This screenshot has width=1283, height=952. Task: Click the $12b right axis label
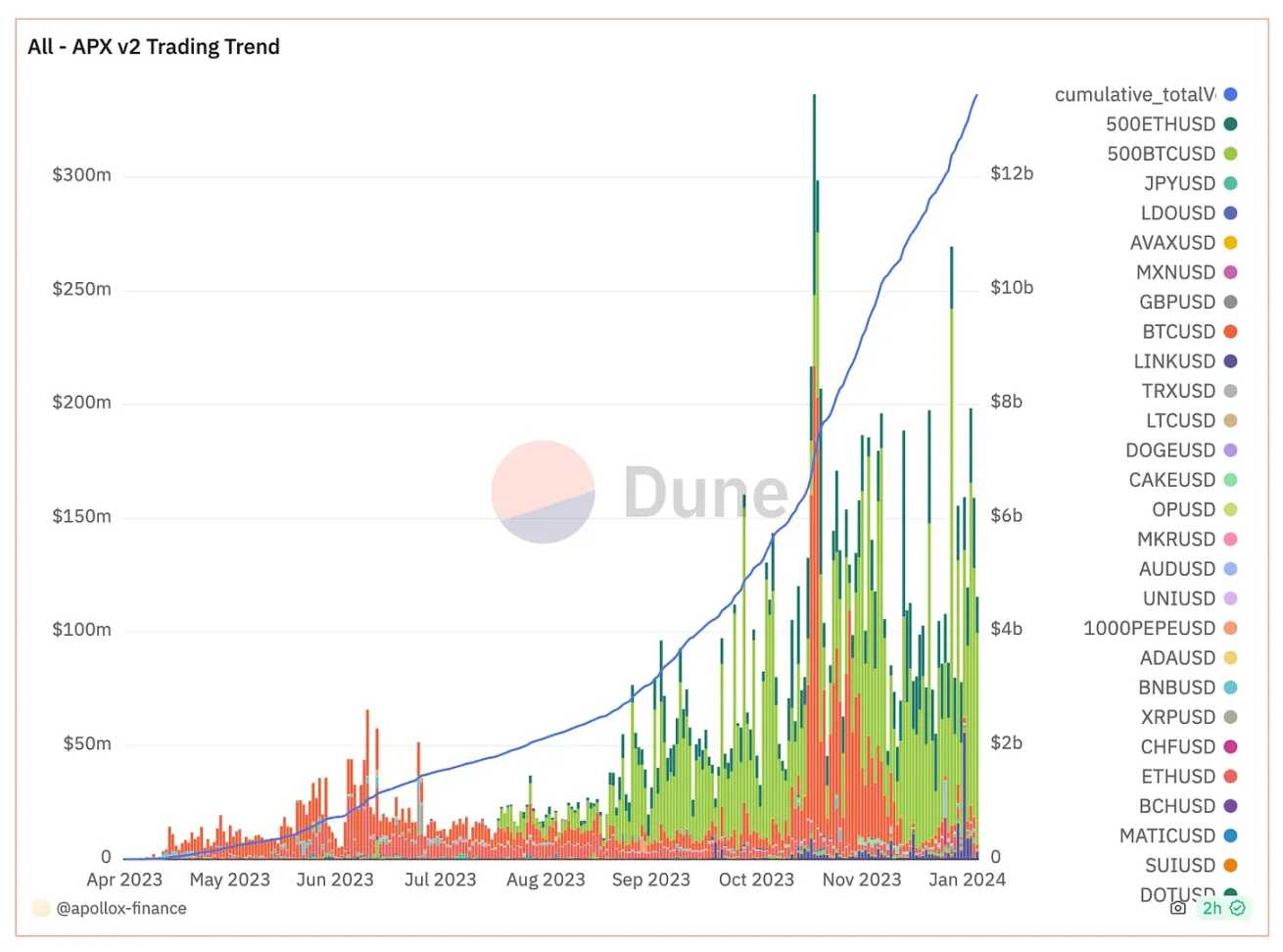coord(1012,173)
